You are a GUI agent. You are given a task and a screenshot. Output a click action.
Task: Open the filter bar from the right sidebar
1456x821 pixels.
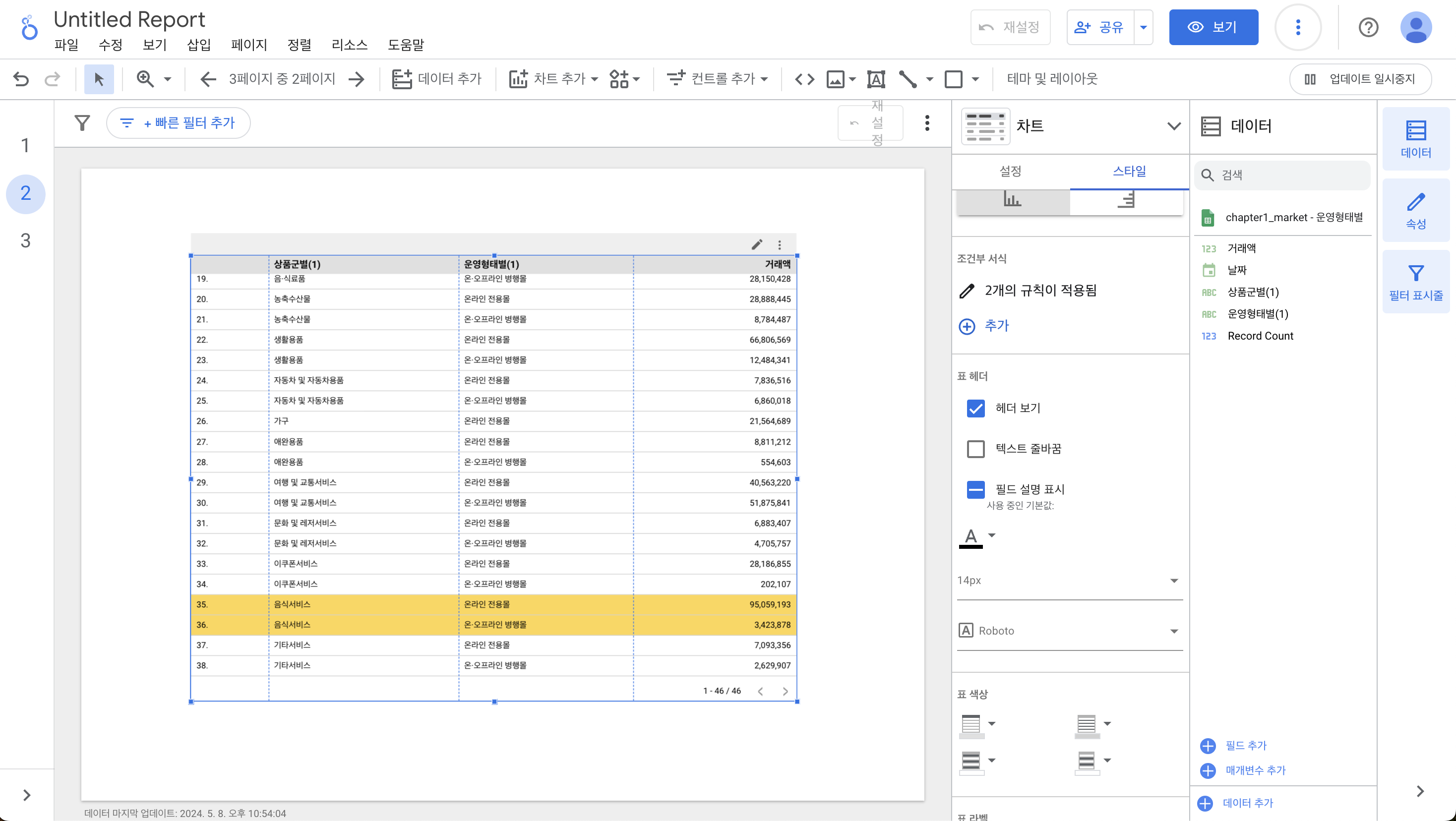[x=1415, y=282]
